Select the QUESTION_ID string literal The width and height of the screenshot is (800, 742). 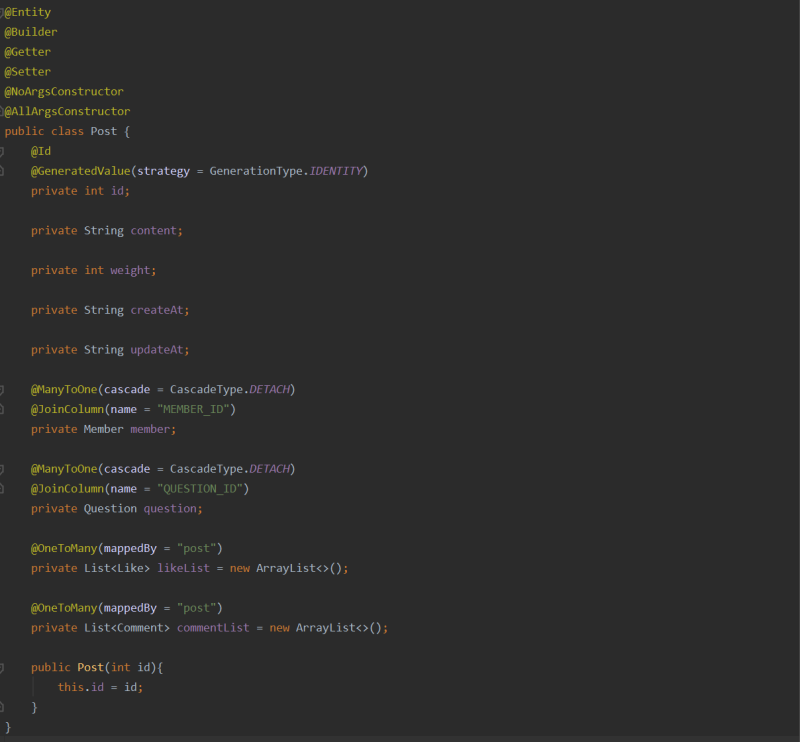(202, 488)
